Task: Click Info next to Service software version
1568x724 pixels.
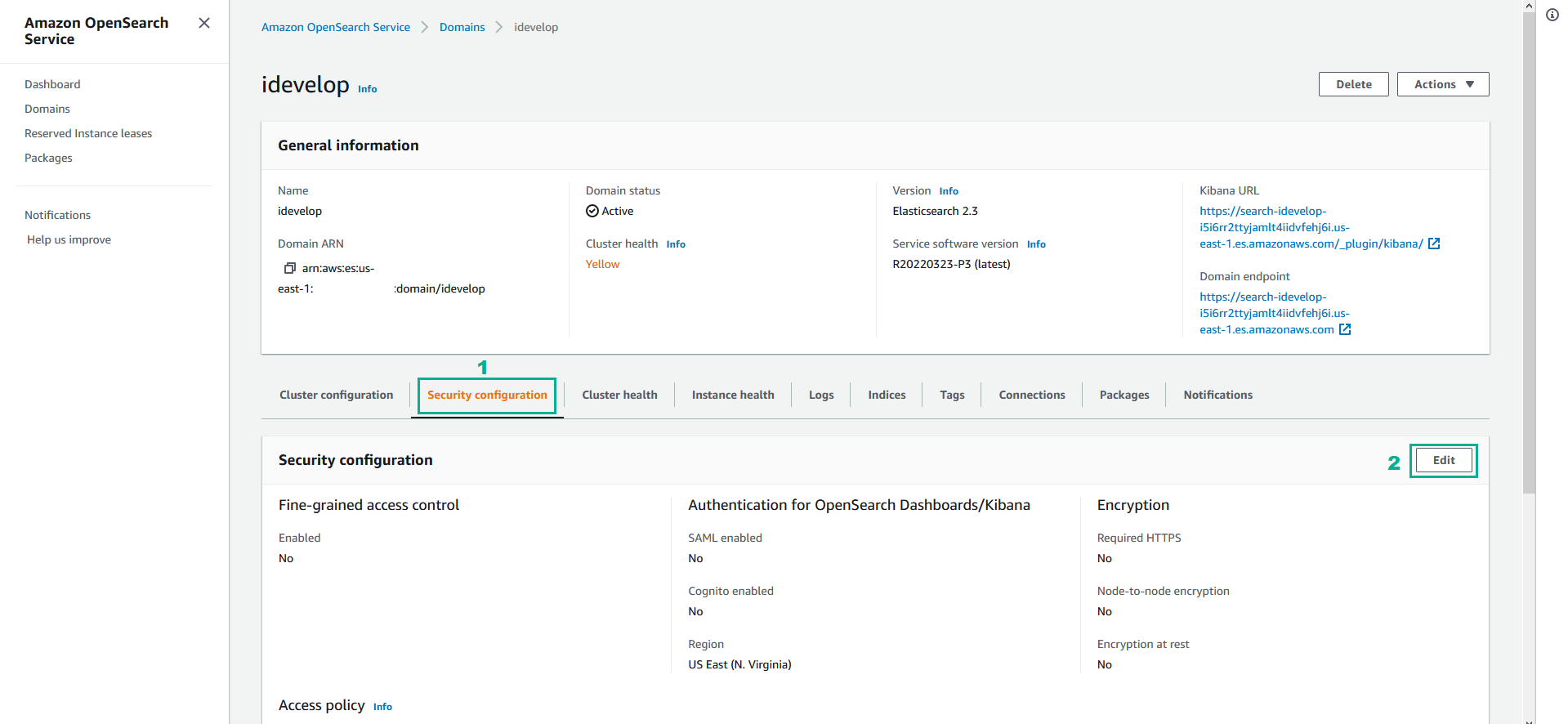Action: (x=1036, y=244)
